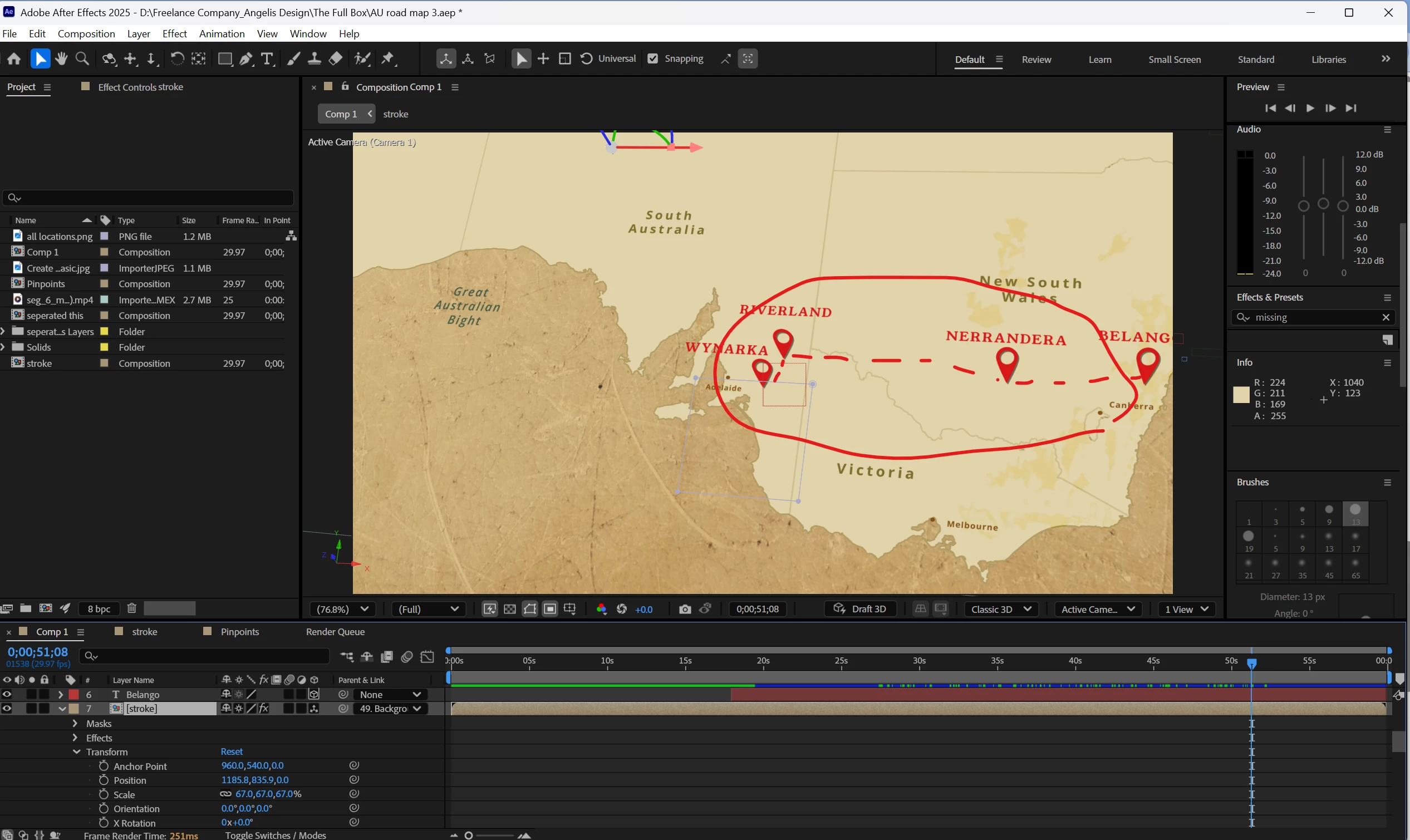Image resolution: width=1410 pixels, height=840 pixels.
Task: Select the Horizontal Type tool
Action: tap(267, 59)
